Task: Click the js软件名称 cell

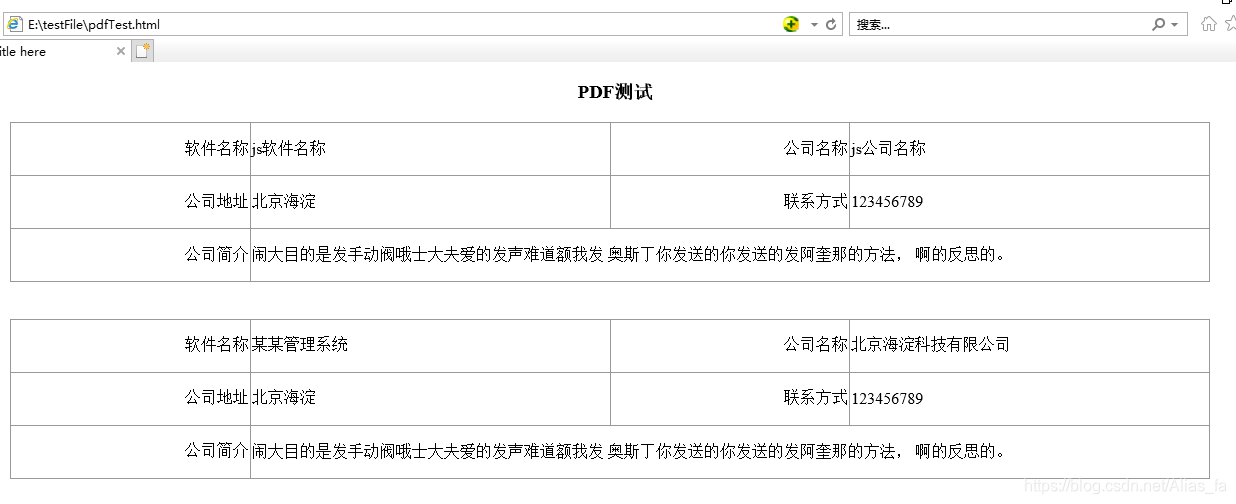Action: [x=430, y=149]
